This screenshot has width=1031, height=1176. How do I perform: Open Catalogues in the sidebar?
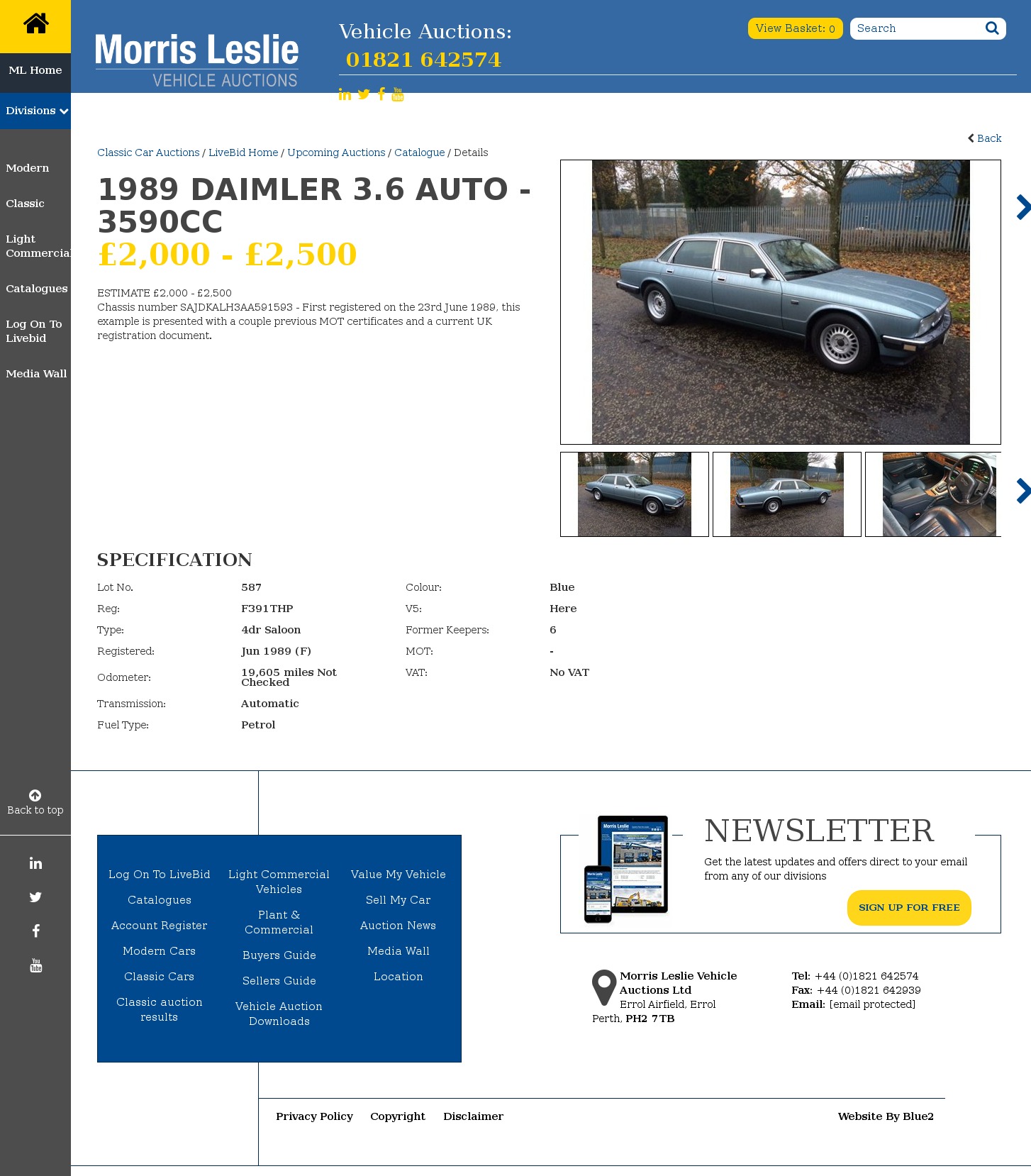[x=37, y=289]
